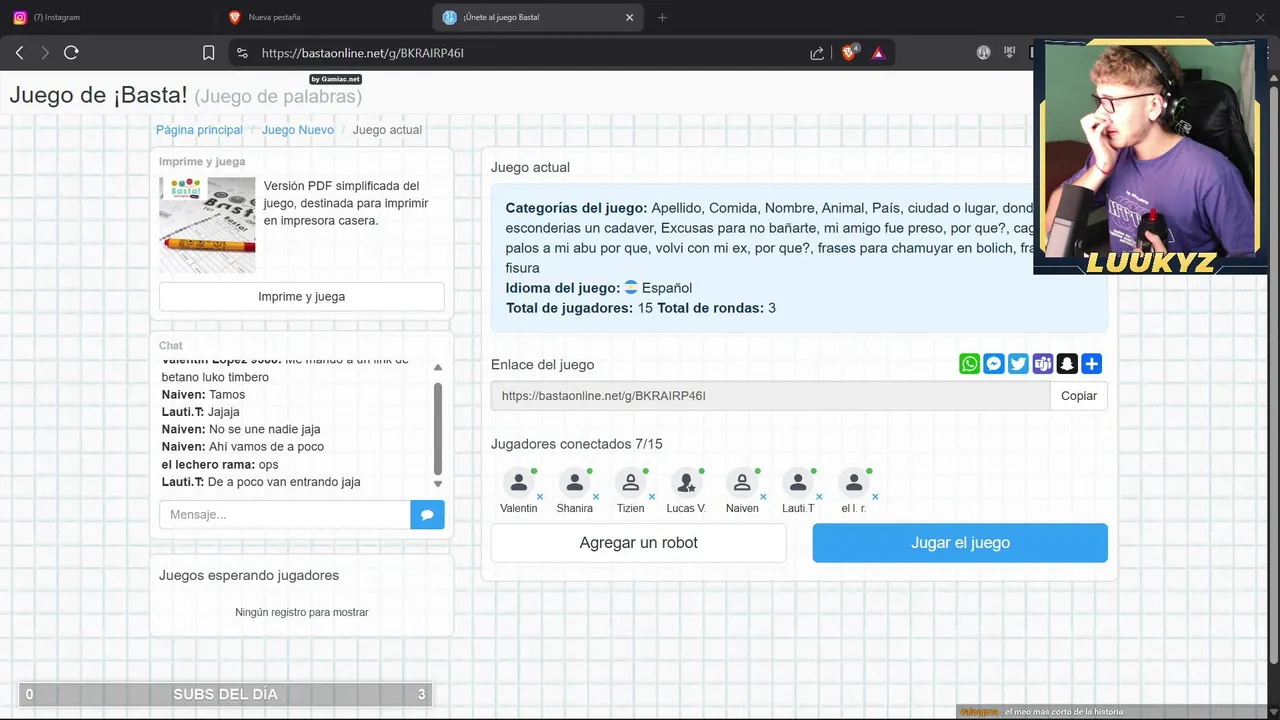
Task: Click Lauti.T's player avatar
Action: tap(798, 483)
